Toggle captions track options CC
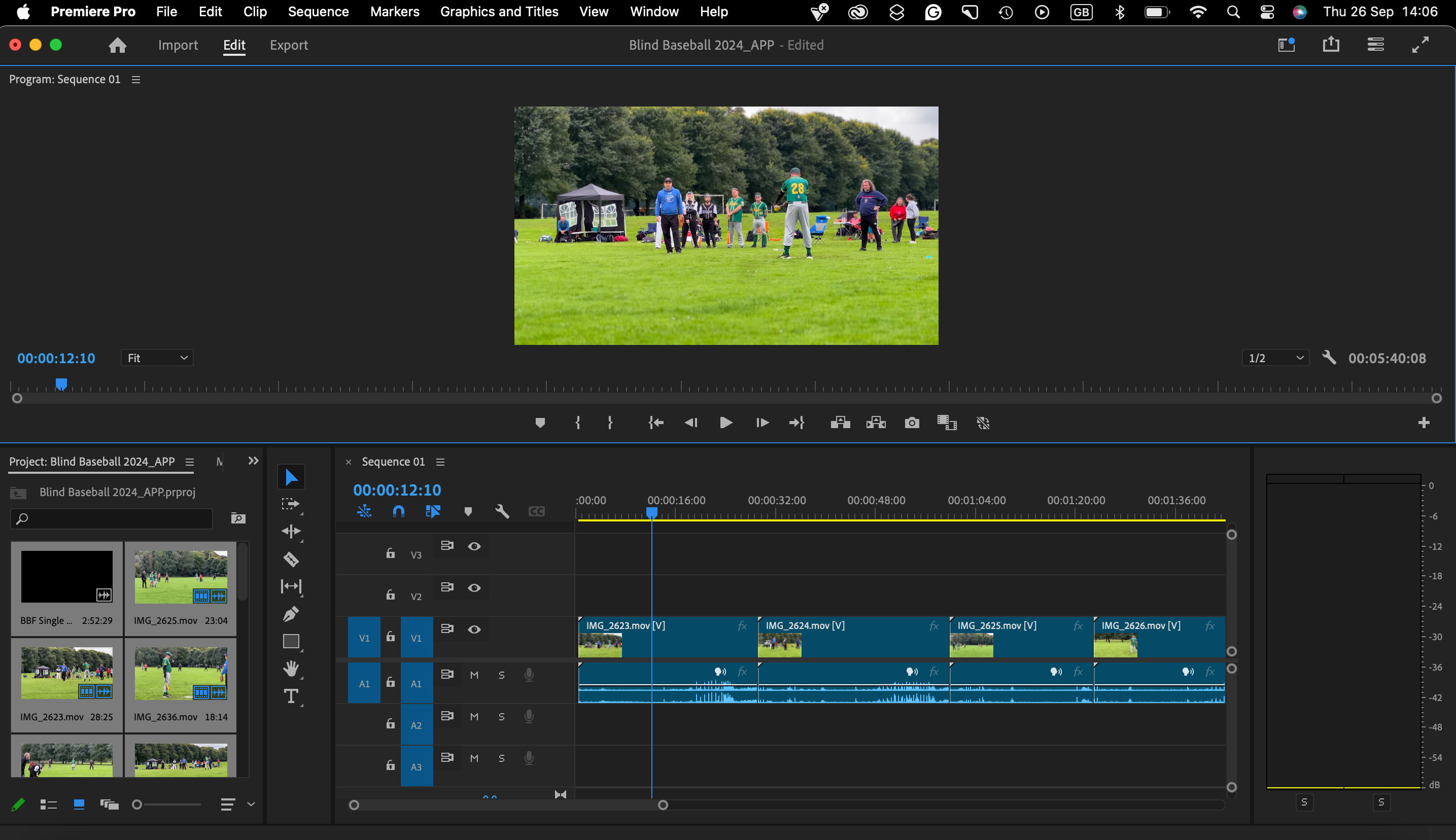The height and width of the screenshot is (840, 1456). [536, 511]
